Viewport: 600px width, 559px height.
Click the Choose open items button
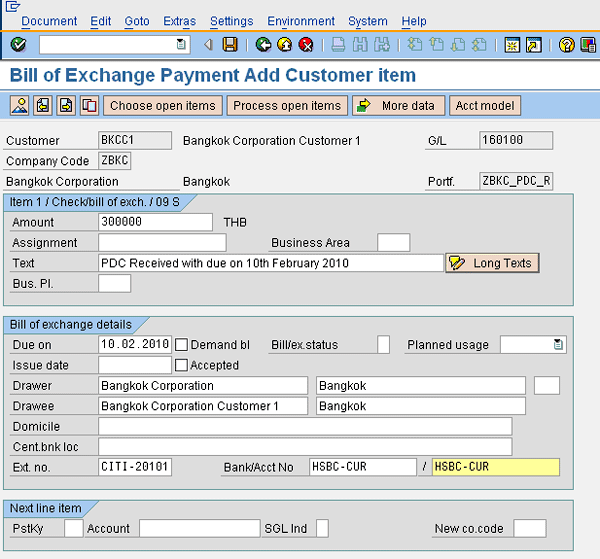tap(162, 106)
